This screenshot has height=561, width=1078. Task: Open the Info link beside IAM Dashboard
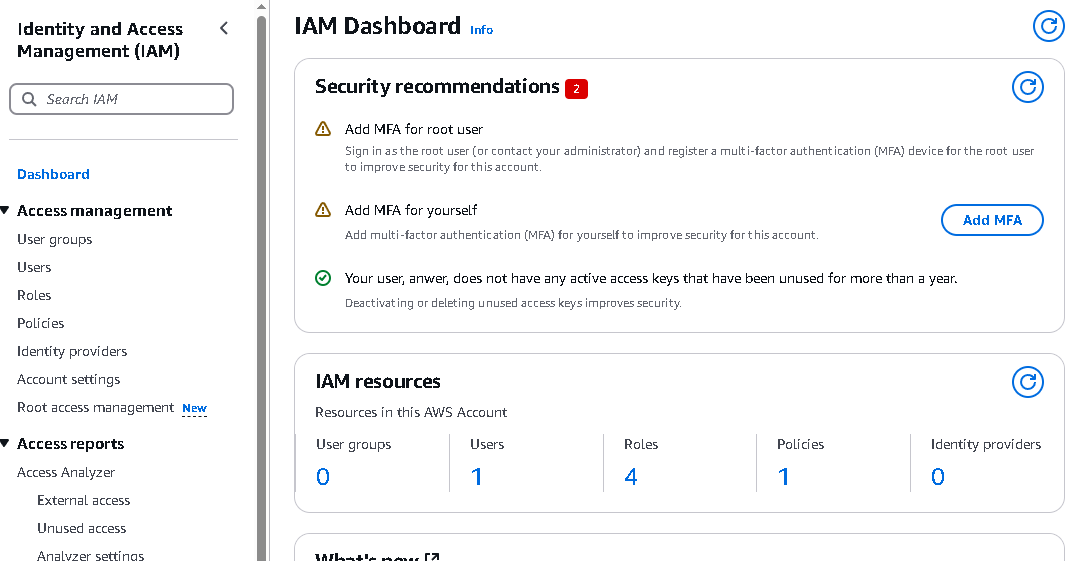point(481,30)
